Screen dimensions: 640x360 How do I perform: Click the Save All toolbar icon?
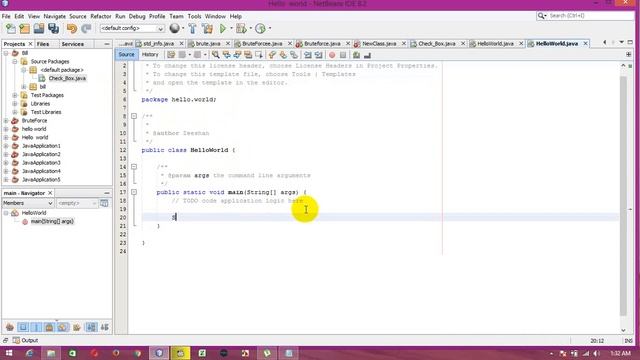(53, 29)
